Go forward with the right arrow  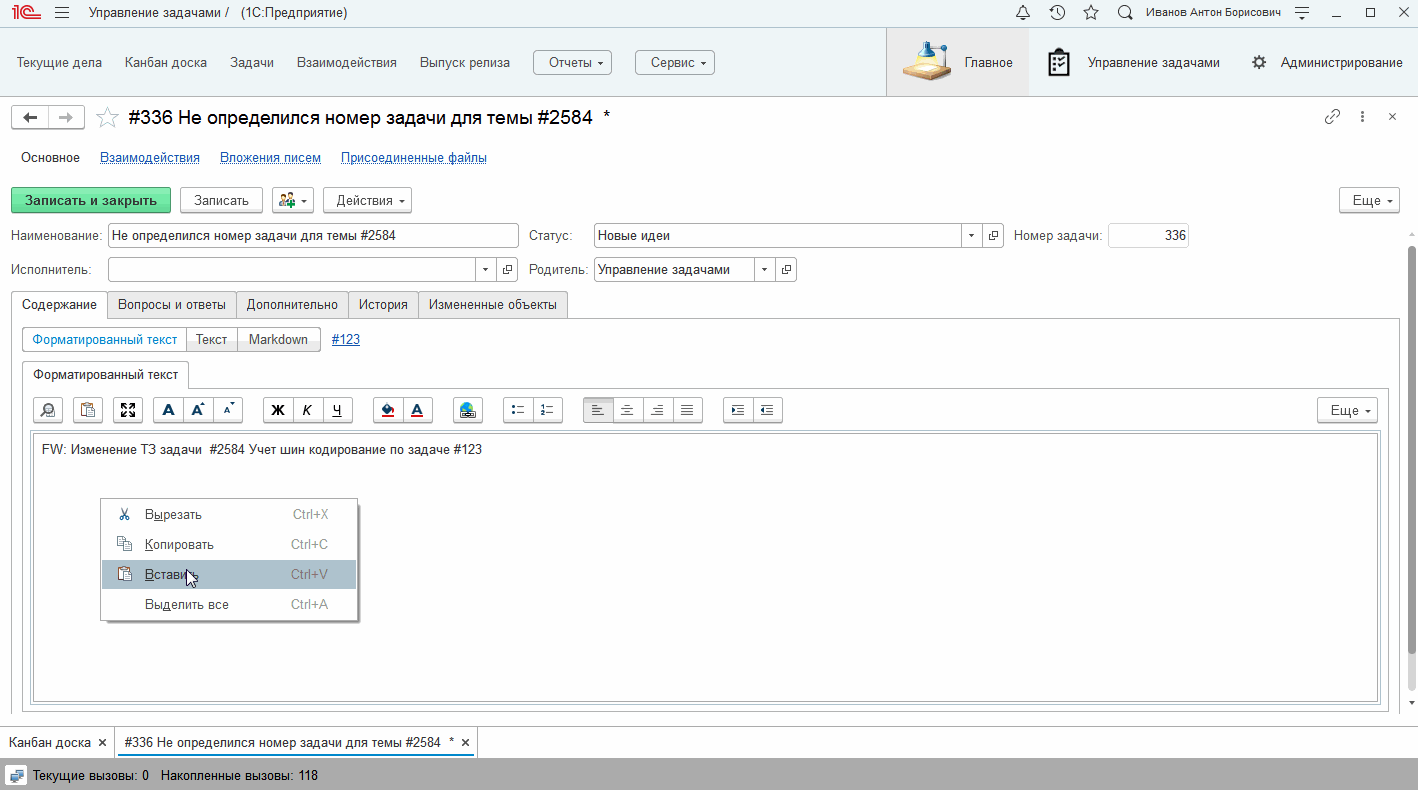(66, 118)
